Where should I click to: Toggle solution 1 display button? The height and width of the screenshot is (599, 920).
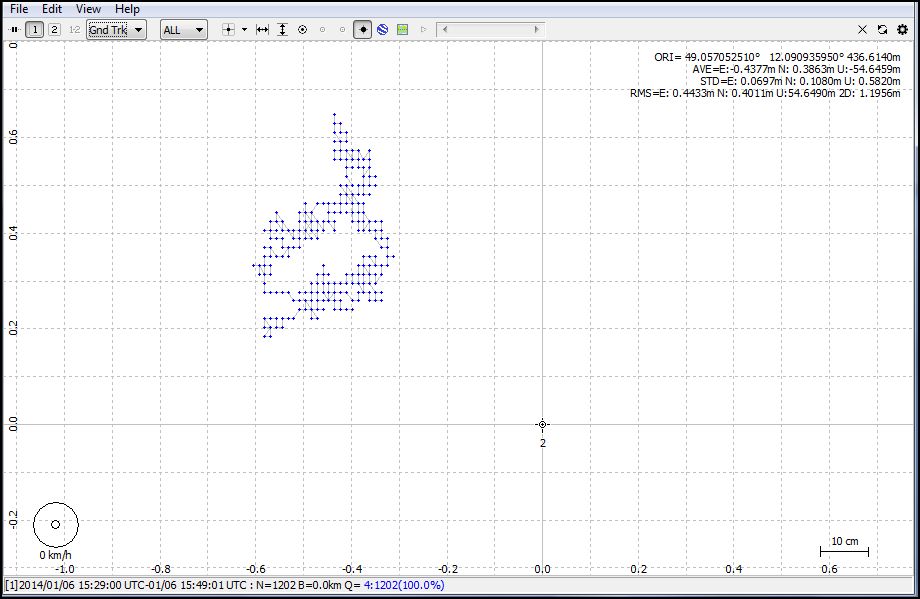[36, 30]
